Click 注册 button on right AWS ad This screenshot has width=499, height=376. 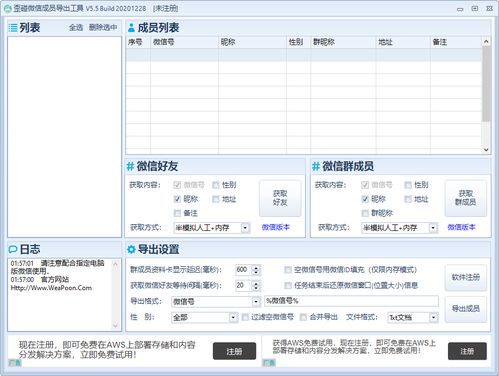467,351
